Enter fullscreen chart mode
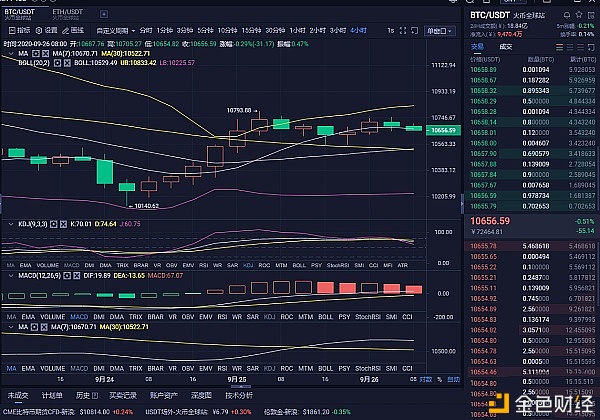This screenshot has width=600, height=420. point(403,31)
